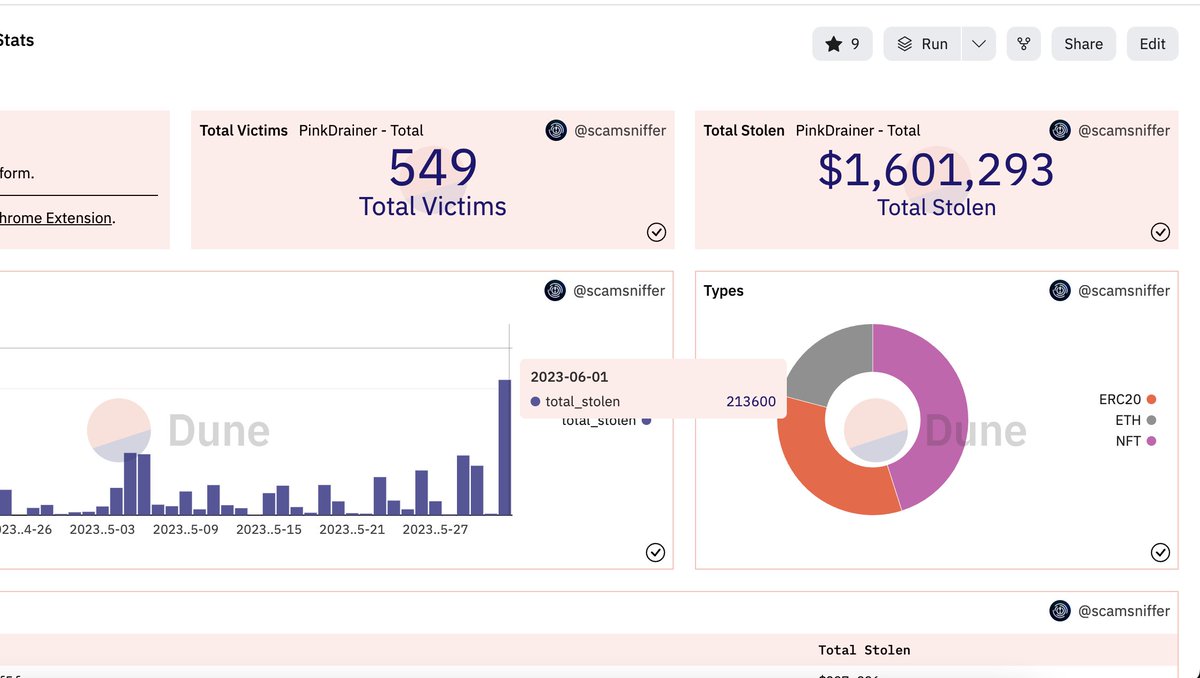Star the dashboard using the star icon
This screenshot has width=1200, height=678.
tap(834, 43)
